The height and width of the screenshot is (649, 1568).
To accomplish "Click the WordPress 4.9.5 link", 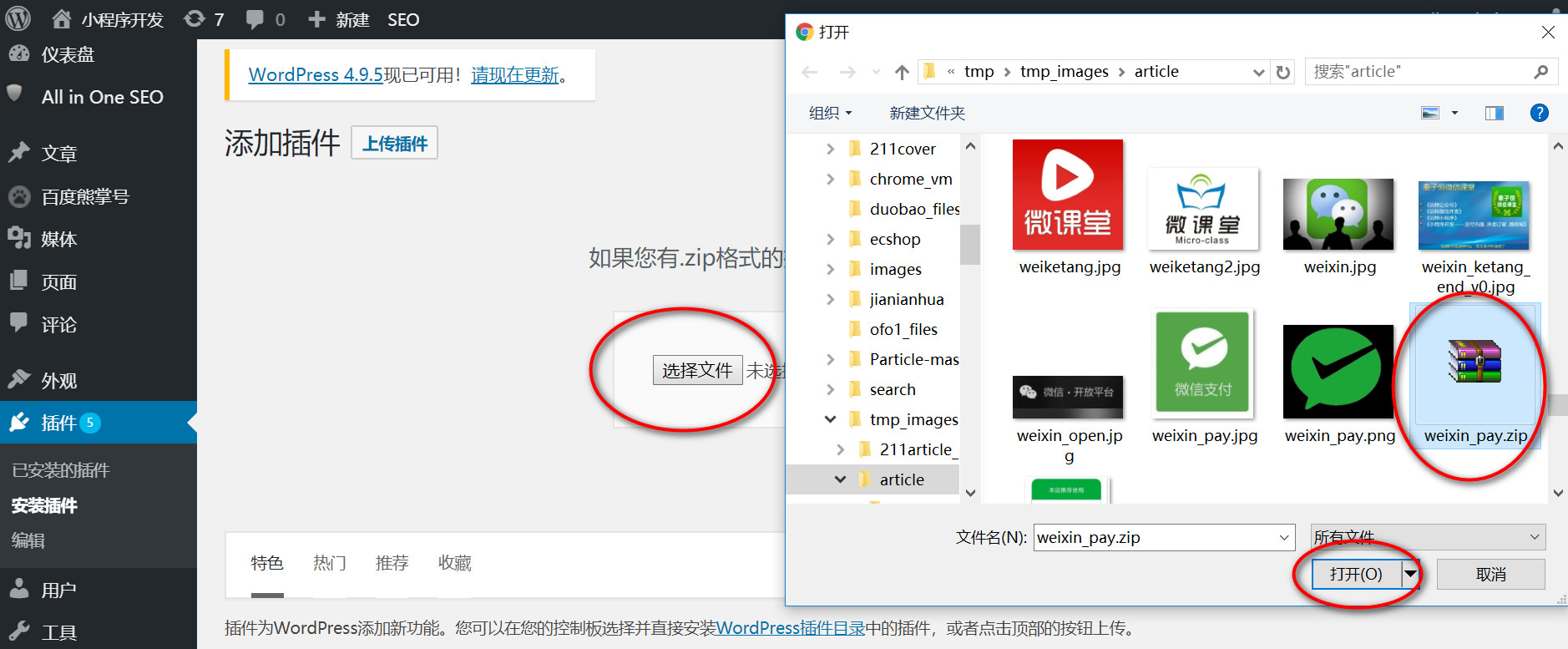I will click(x=316, y=74).
